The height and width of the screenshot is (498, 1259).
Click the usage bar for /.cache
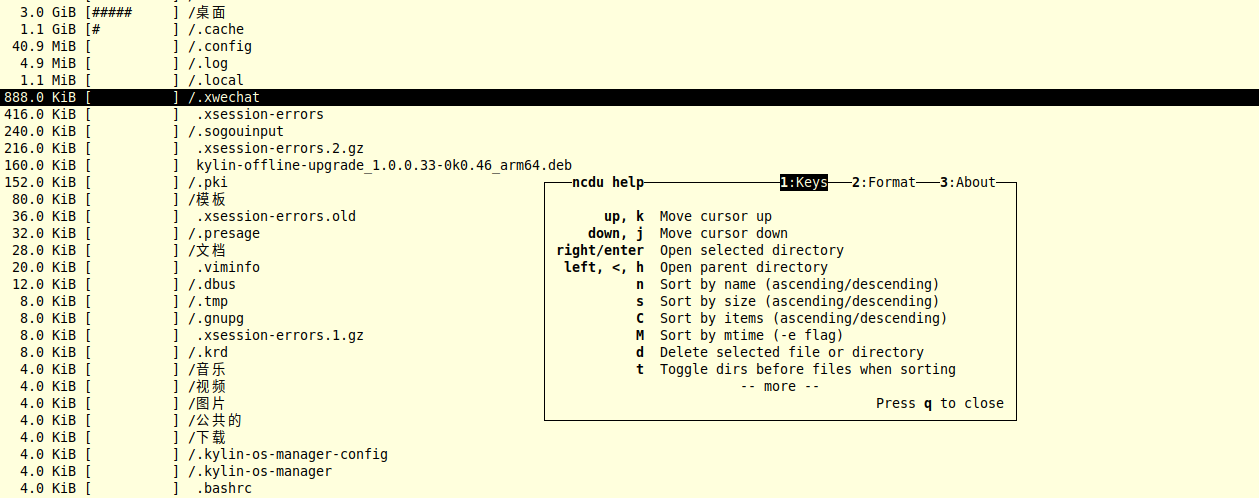point(132,29)
